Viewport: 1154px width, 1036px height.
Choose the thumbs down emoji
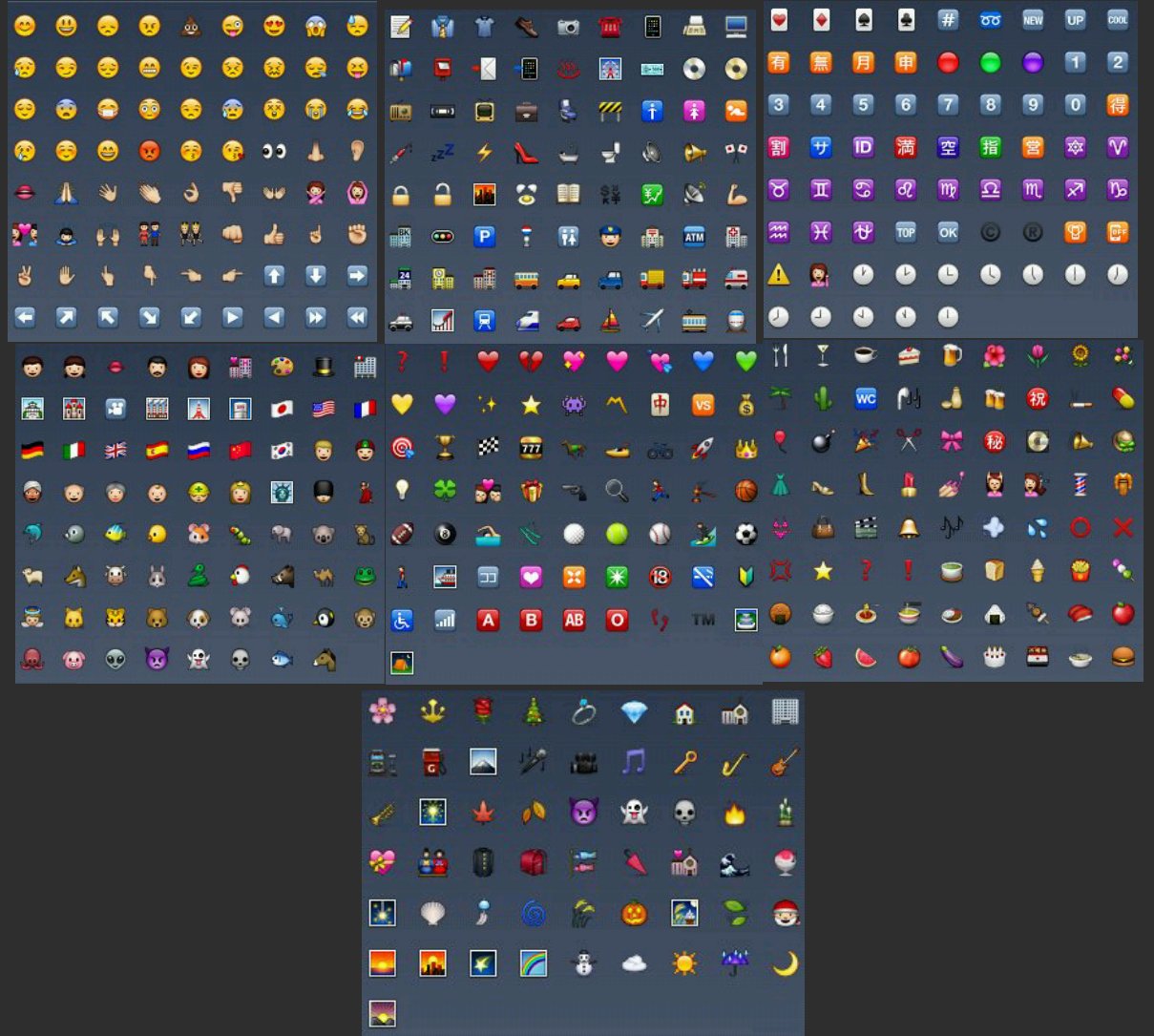pyautogui.click(x=232, y=193)
